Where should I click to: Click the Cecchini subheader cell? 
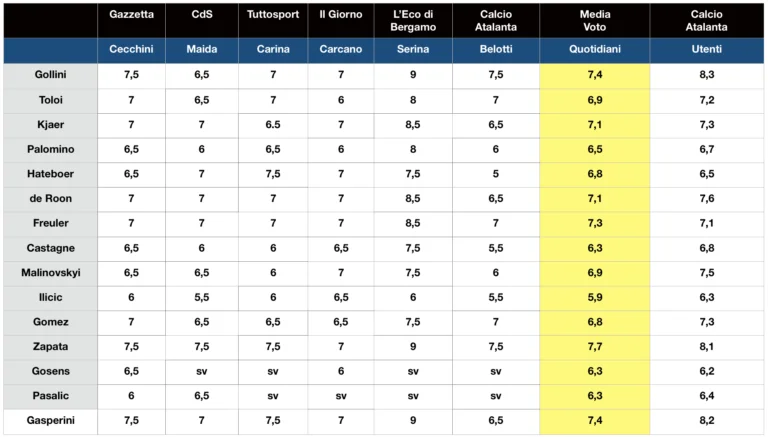point(131,49)
